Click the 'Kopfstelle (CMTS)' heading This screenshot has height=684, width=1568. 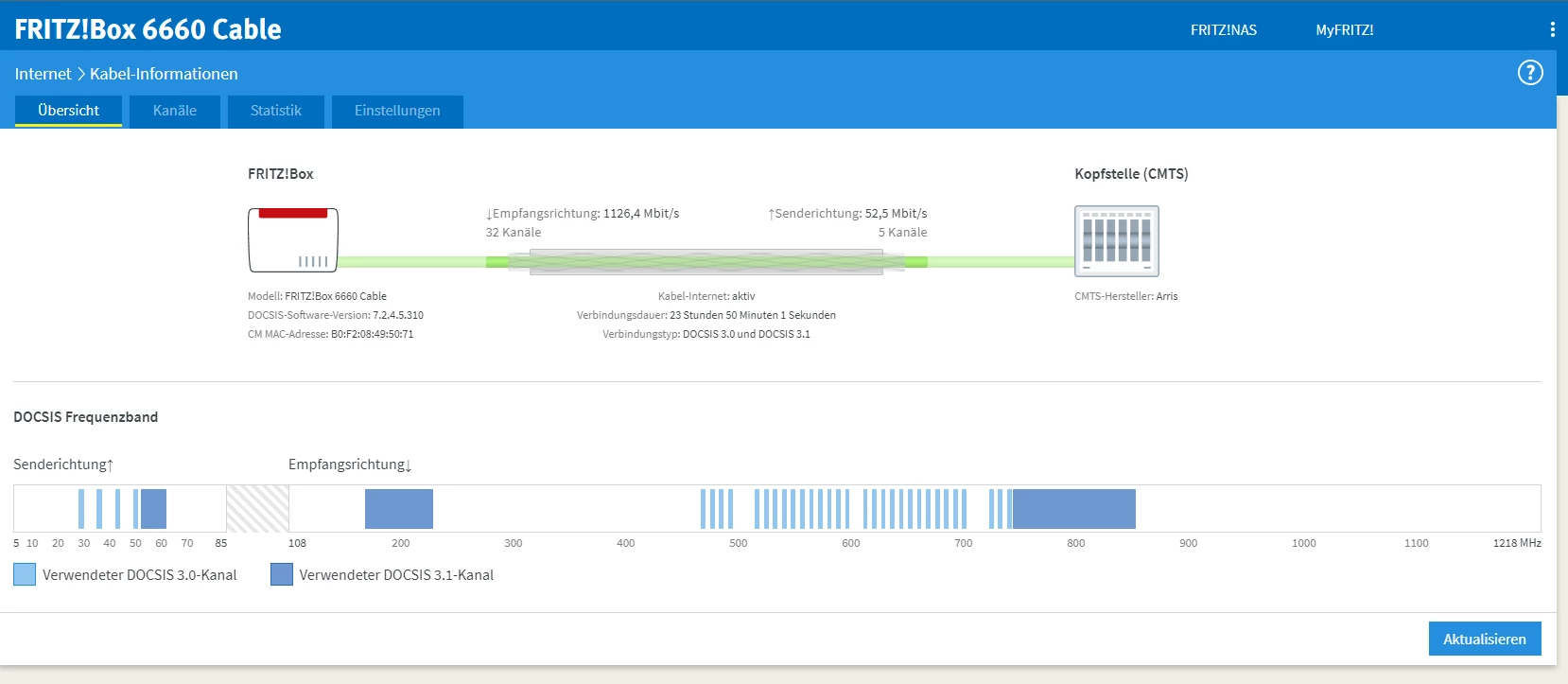1131,174
